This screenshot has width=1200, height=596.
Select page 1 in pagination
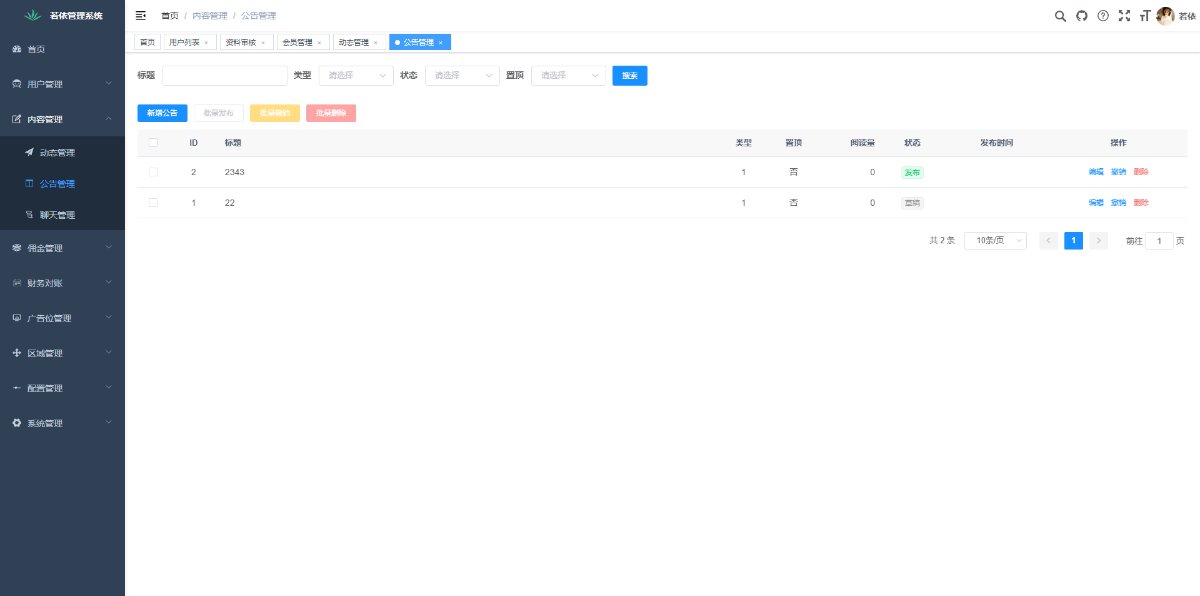tap(1073, 240)
